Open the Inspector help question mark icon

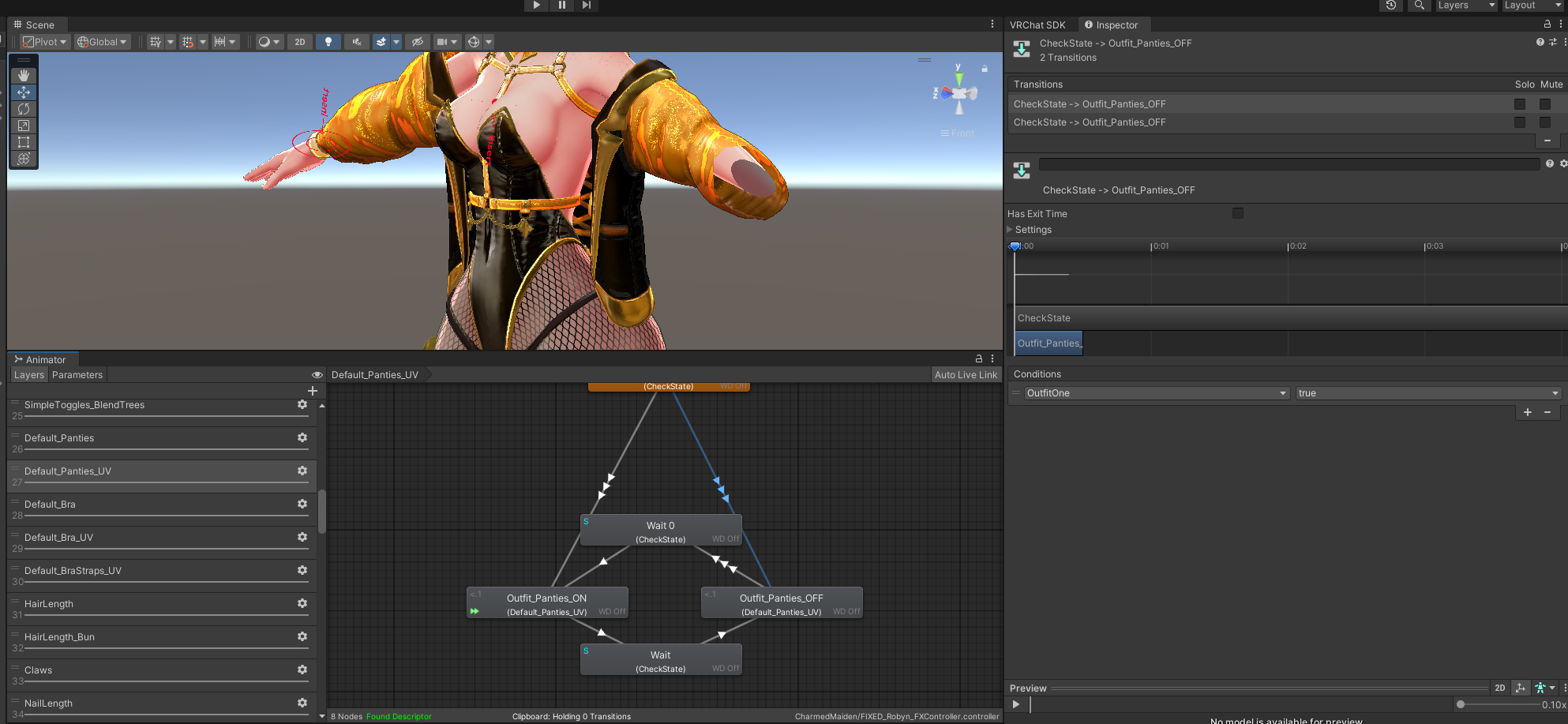1540,42
